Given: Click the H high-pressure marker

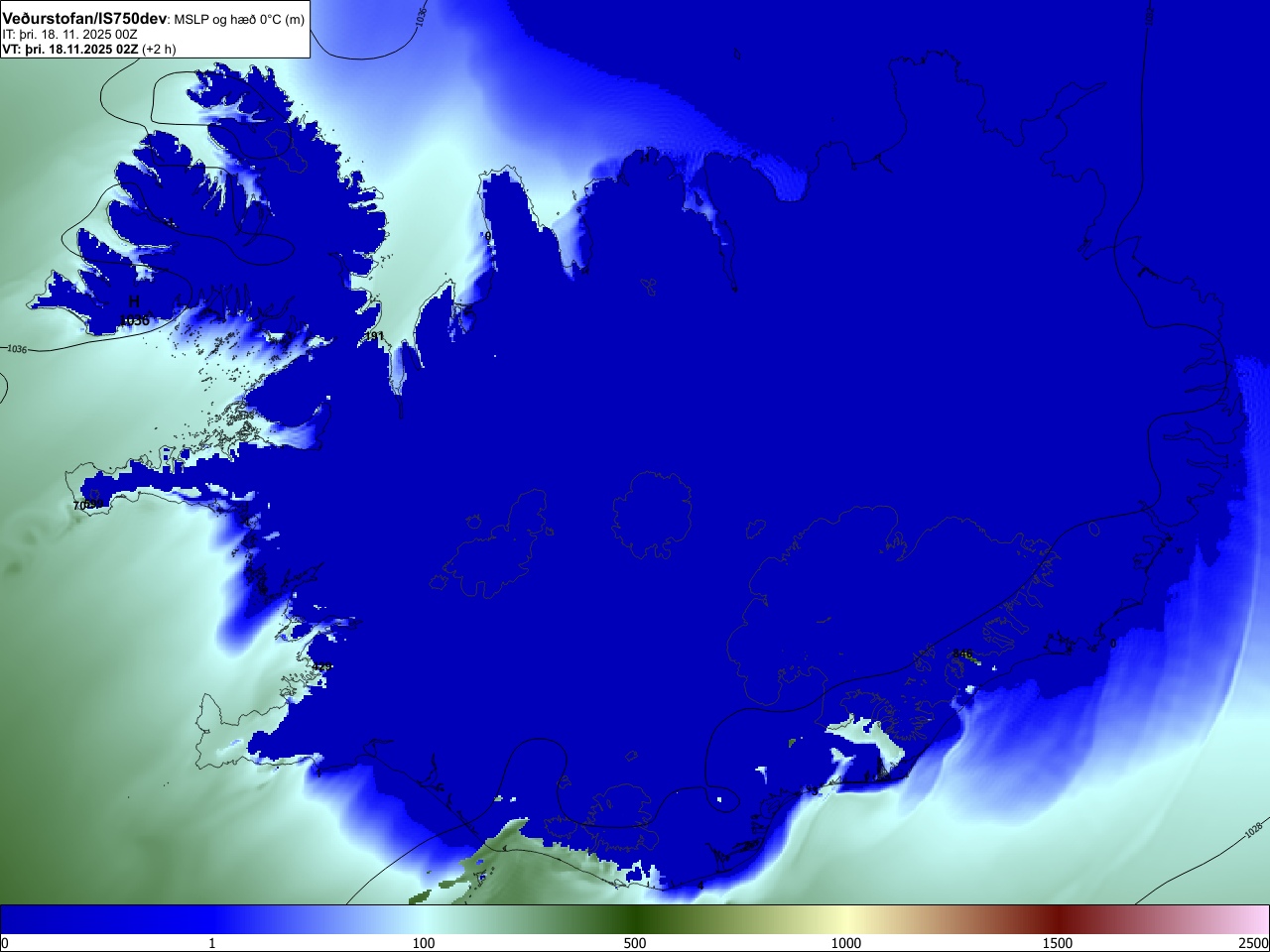Looking at the screenshot, I should (x=134, y=301).
